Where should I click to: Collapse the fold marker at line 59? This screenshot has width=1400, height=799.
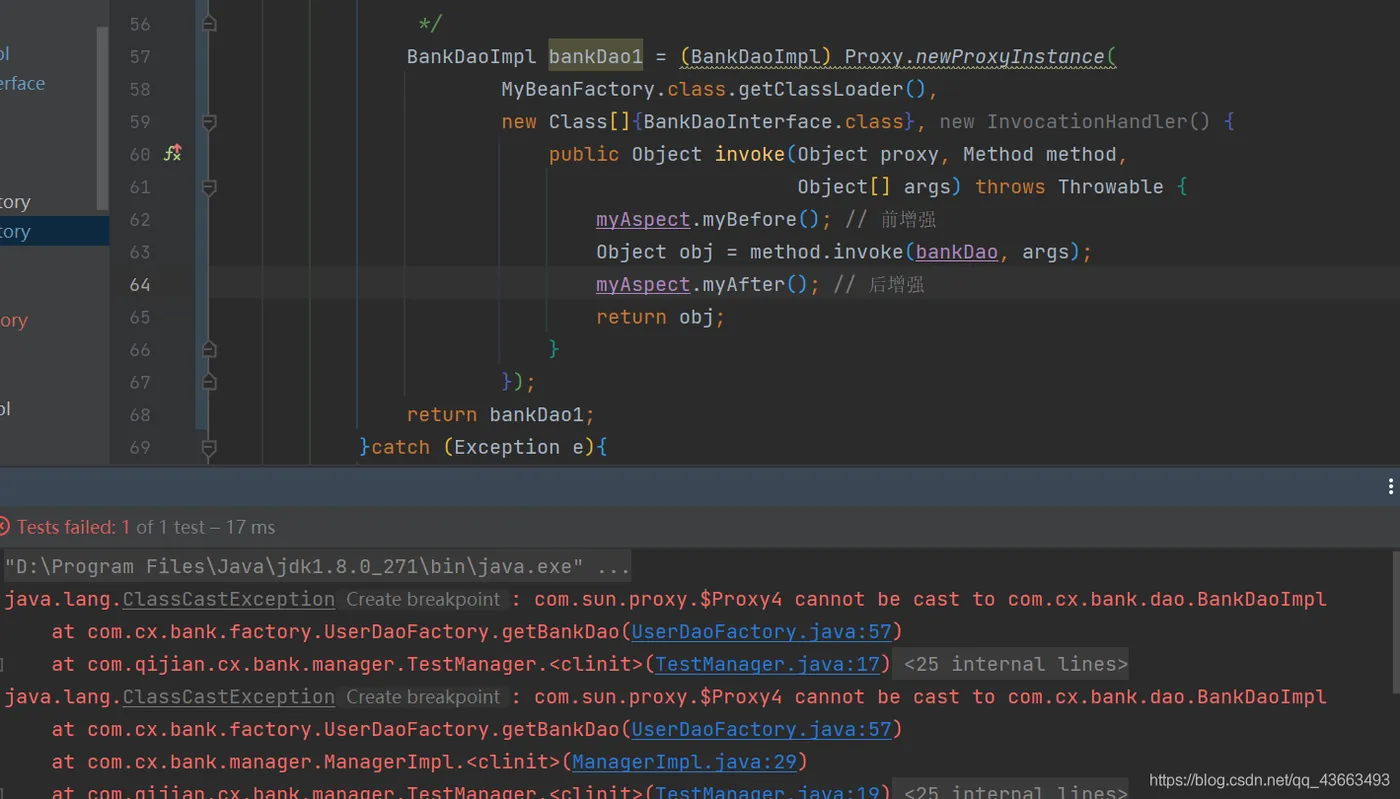pos(209,122)
